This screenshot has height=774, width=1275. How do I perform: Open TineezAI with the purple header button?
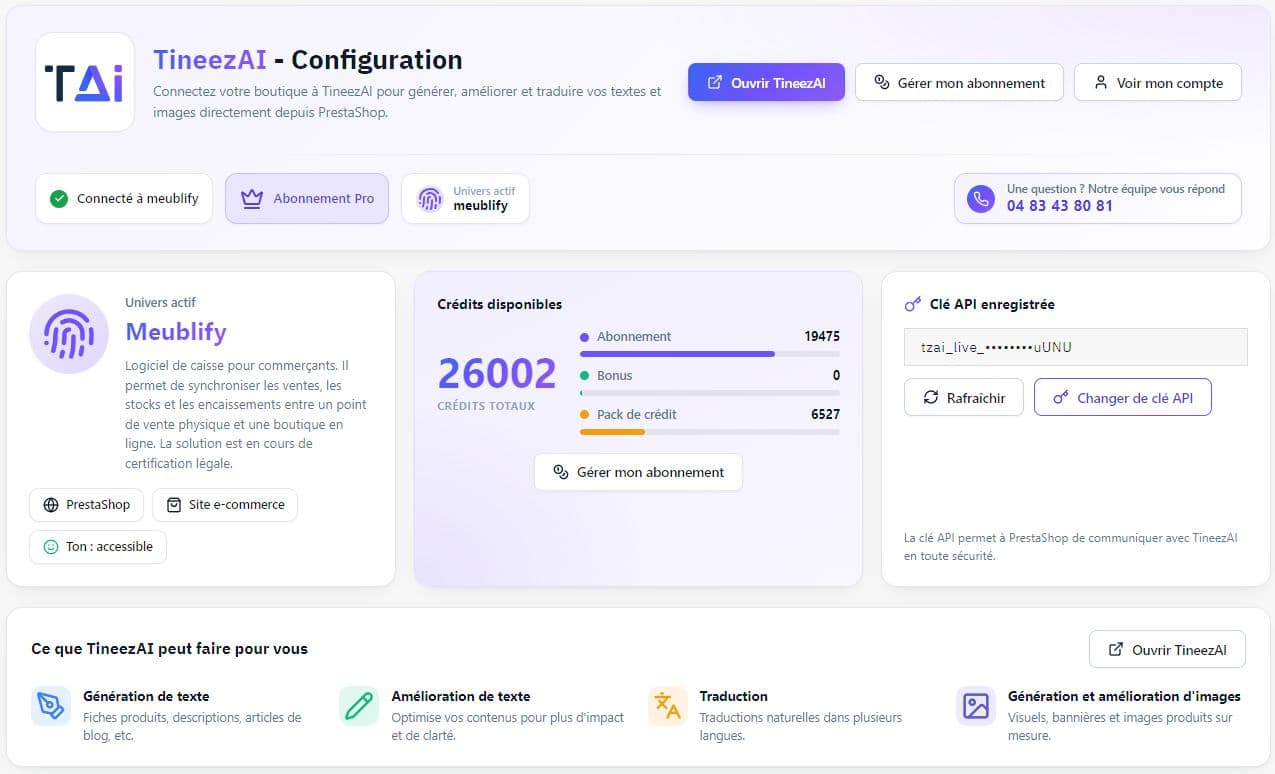click(x=766, y=83)
